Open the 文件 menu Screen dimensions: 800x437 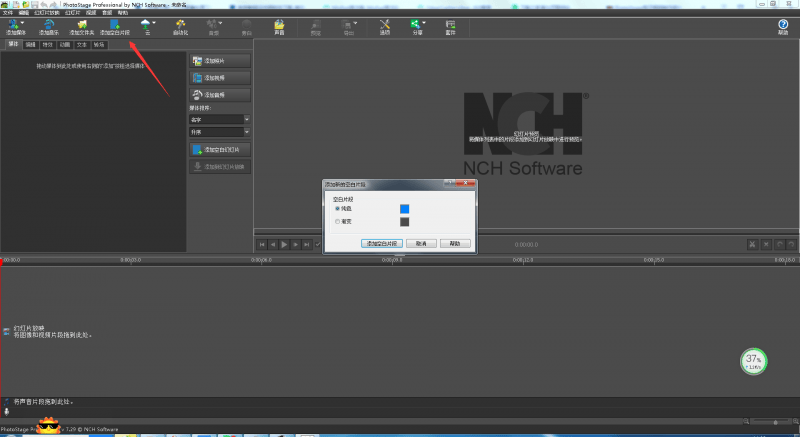pos(7,13)
